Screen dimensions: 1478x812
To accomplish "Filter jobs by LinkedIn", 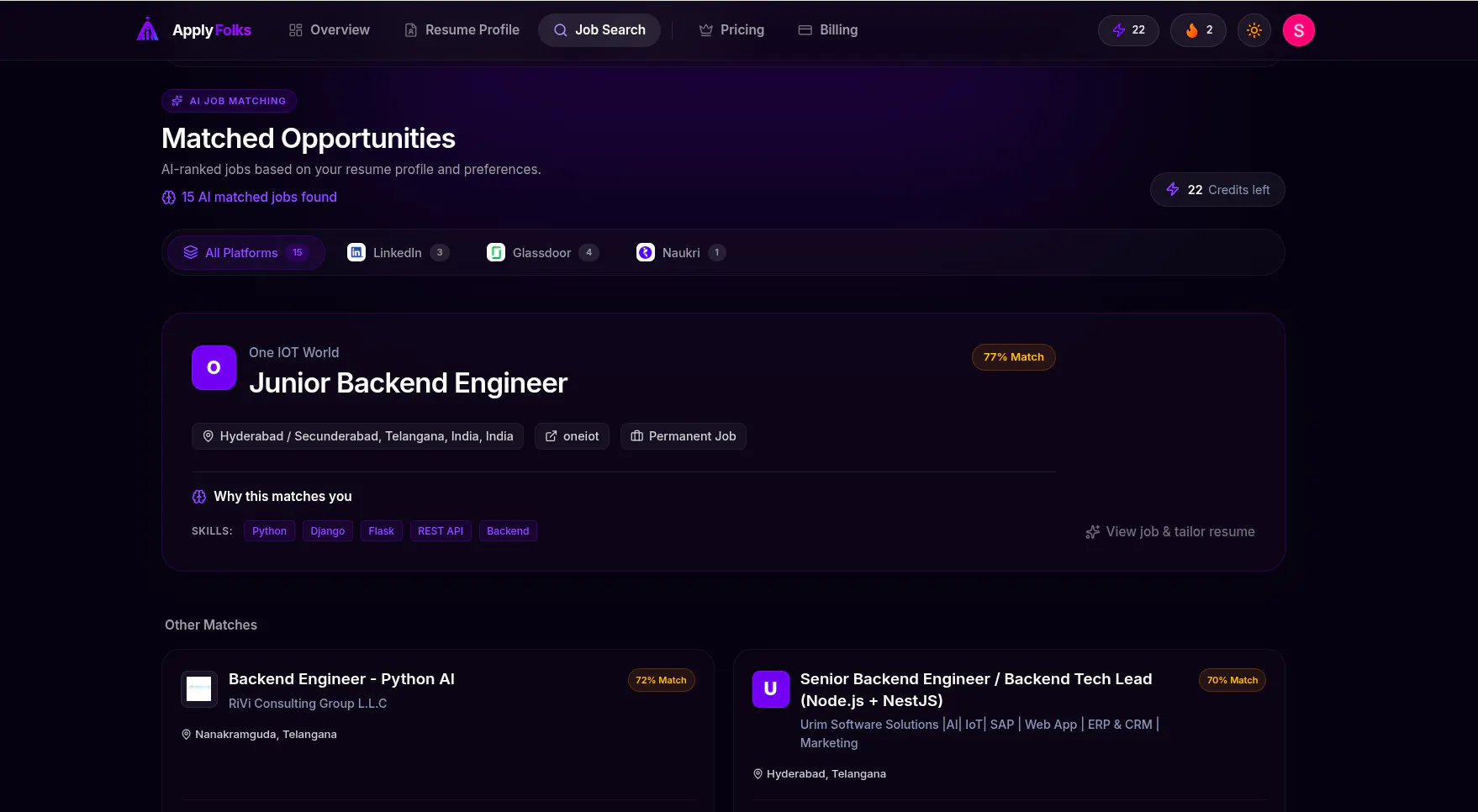I will (399, 252).
